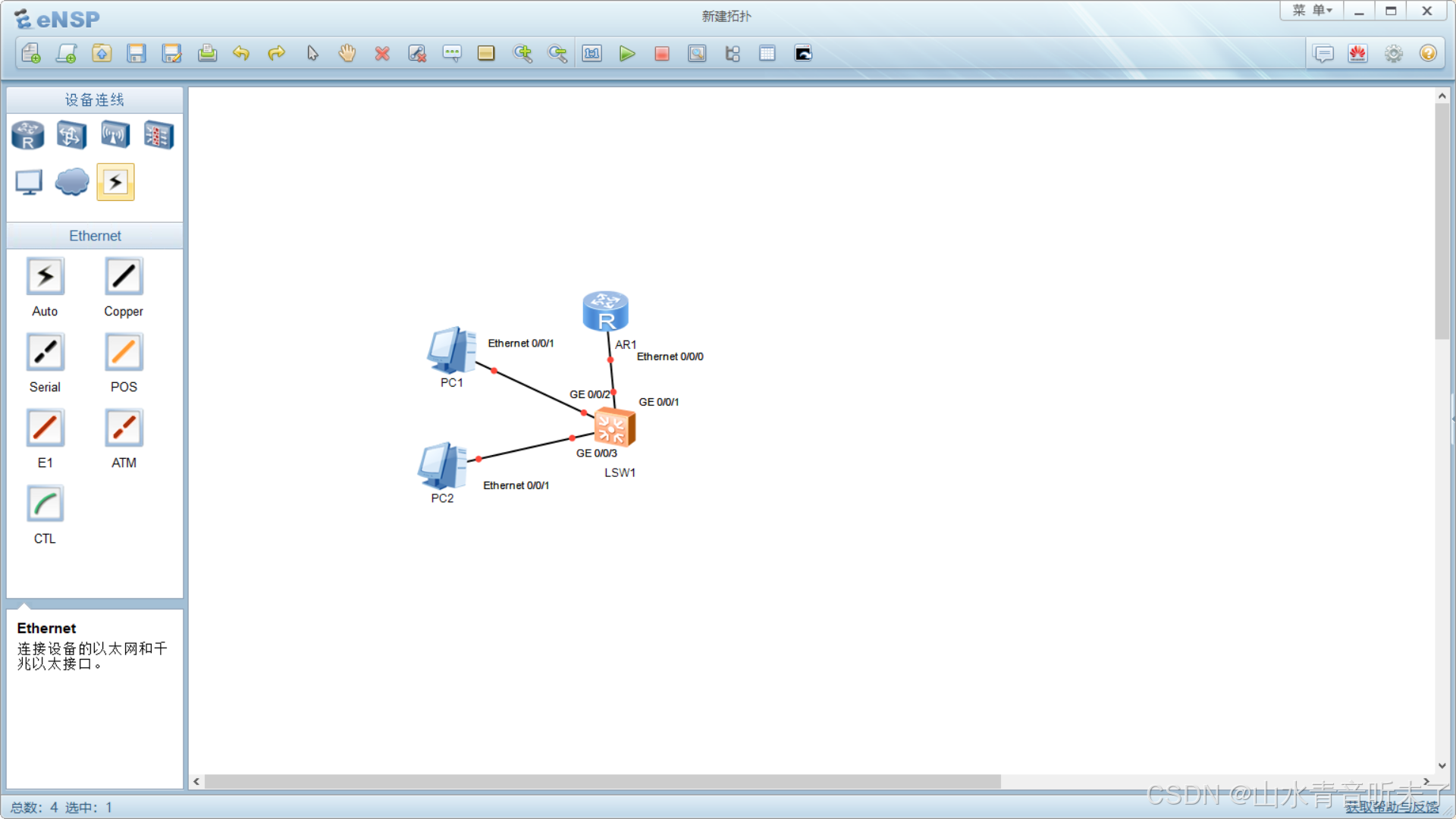The width and height of the screenshot is (1456, 819).
Task: Select the WLAN device category icon
Action: [115, 136]
